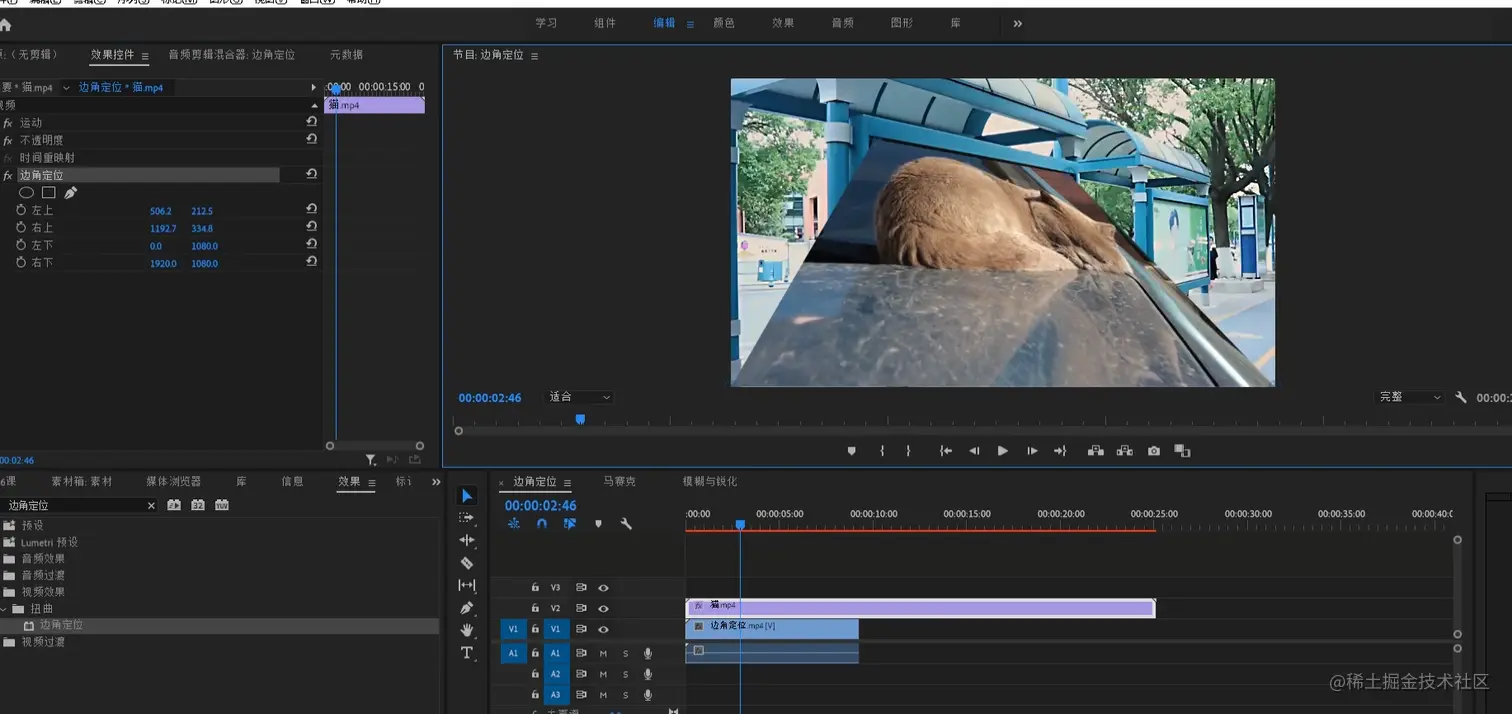Switch to 马赛克 sequence tab
Viewport: 1512px width, 714px height.
click(619, 482)
